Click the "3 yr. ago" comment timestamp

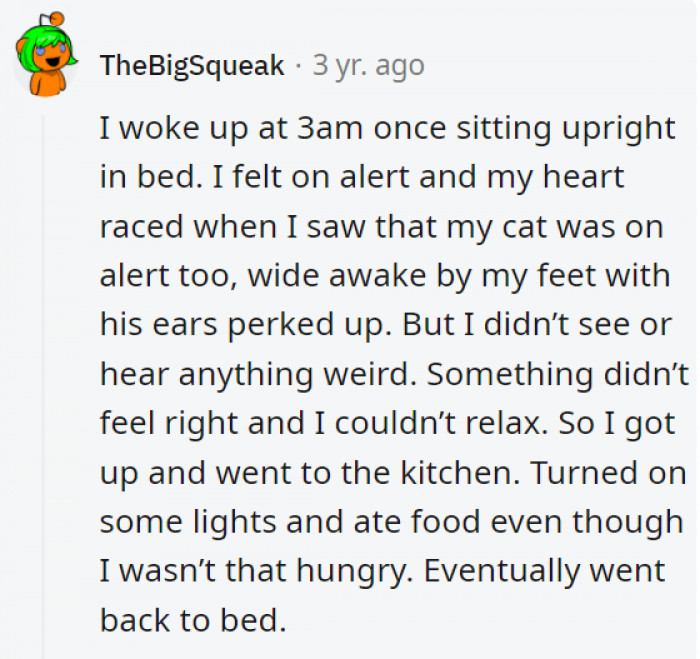coord(368,66)
